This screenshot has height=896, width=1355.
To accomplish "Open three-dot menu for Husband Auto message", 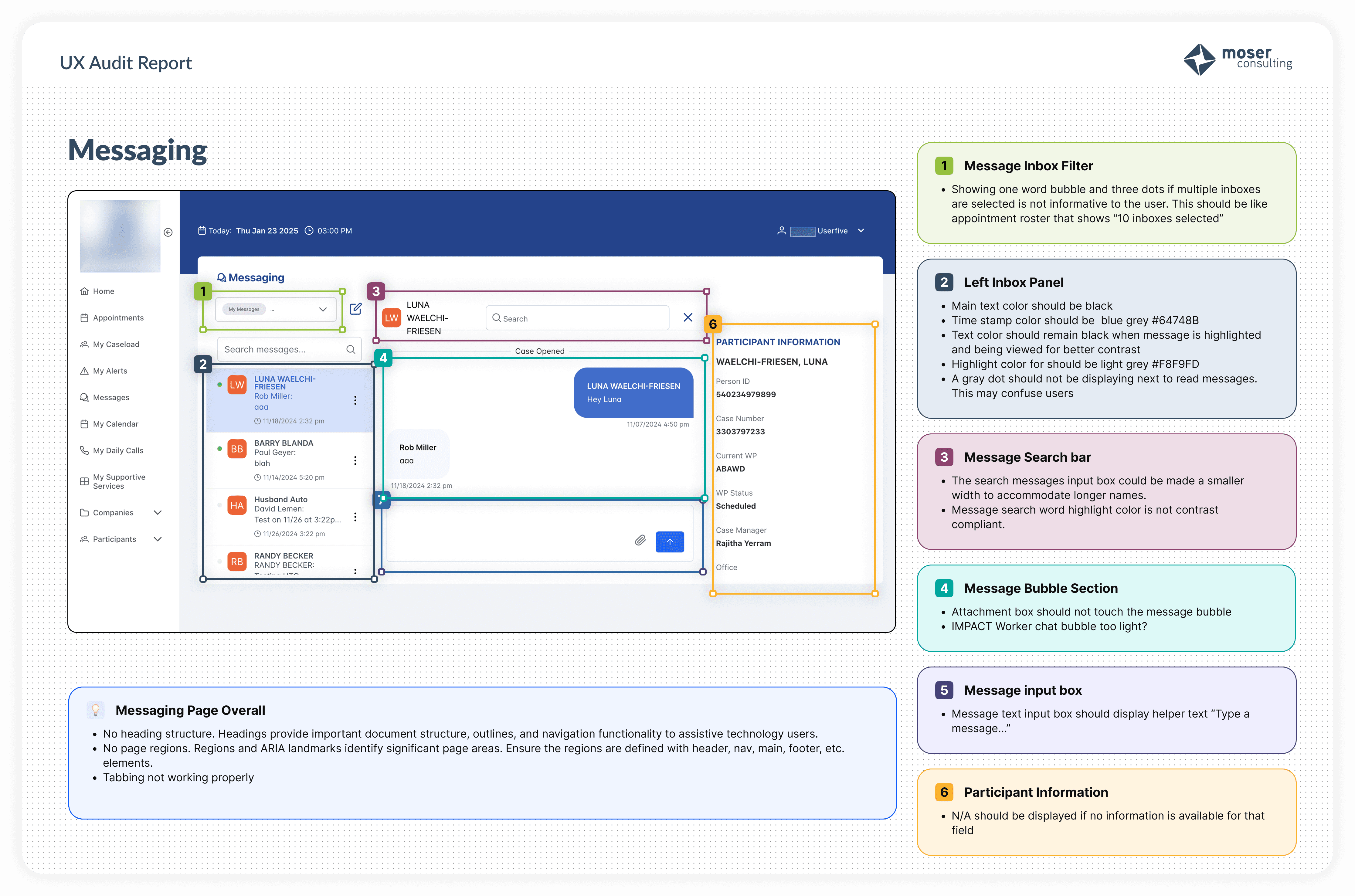I will point(355,517).
